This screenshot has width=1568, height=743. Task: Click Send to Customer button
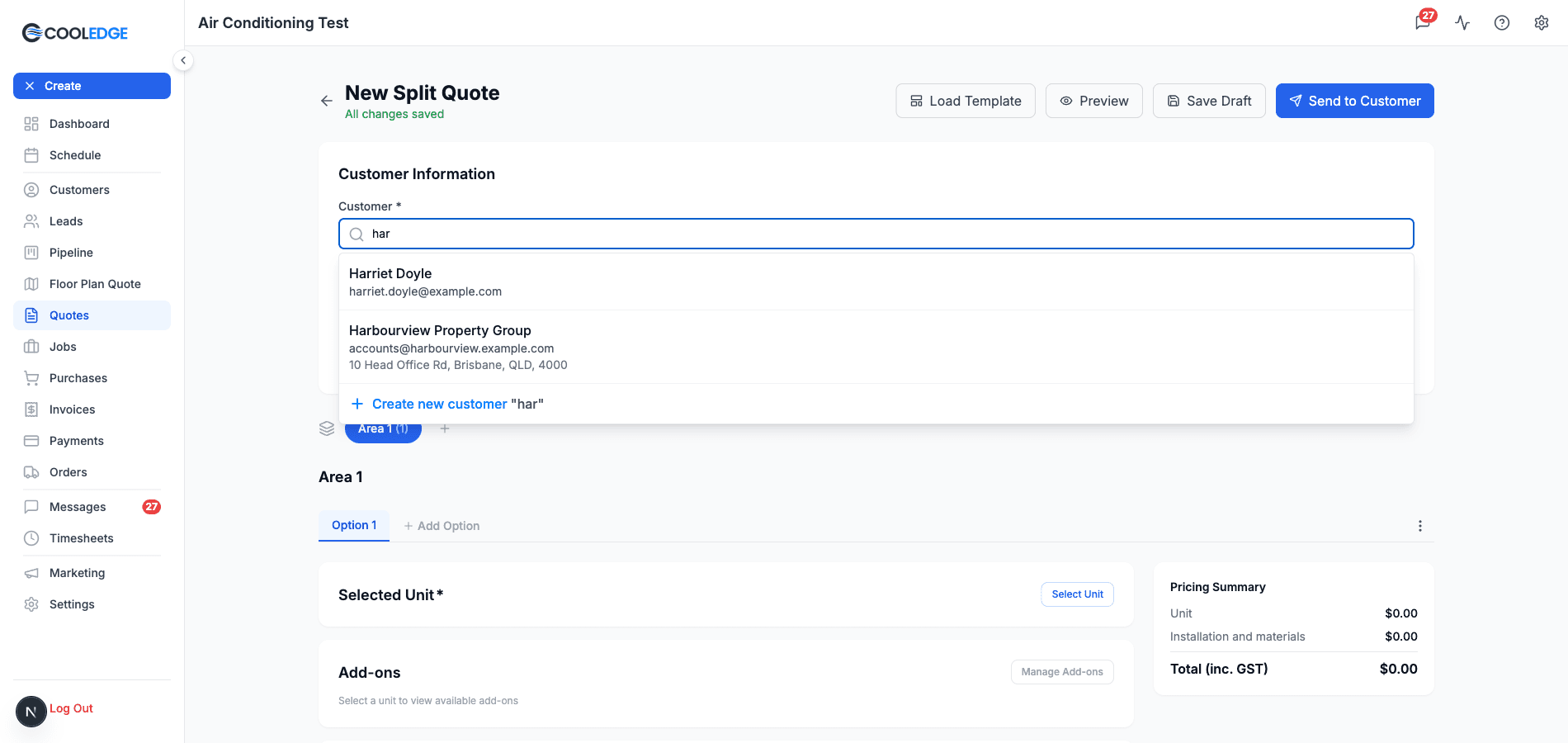(x=1355, y=101)
